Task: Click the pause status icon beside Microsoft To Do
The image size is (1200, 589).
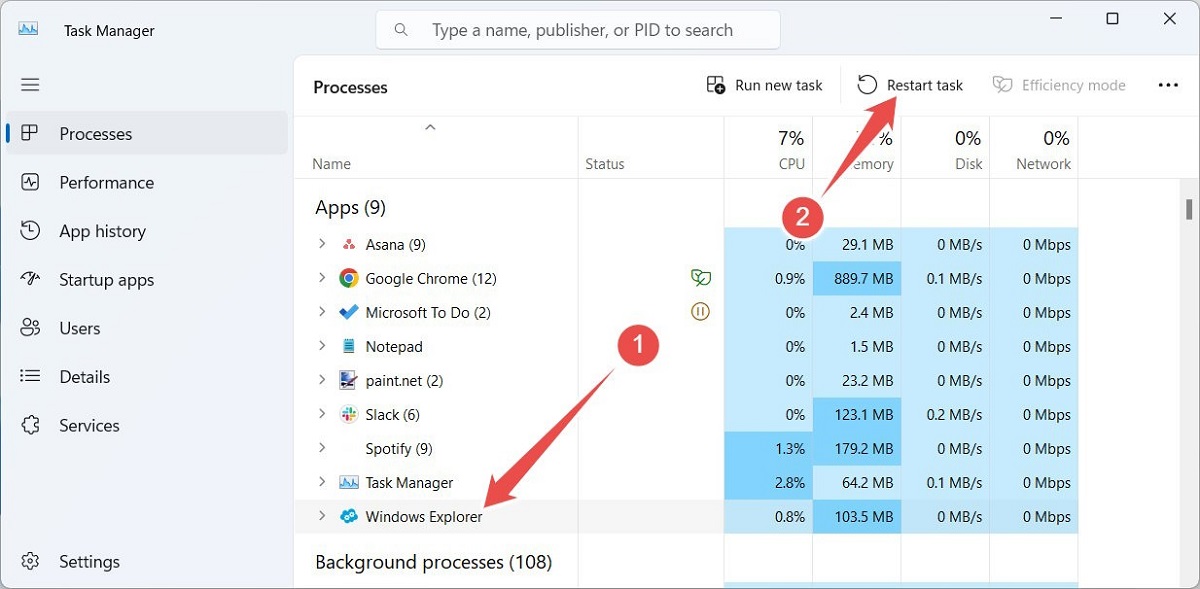Action: [700, 311]
